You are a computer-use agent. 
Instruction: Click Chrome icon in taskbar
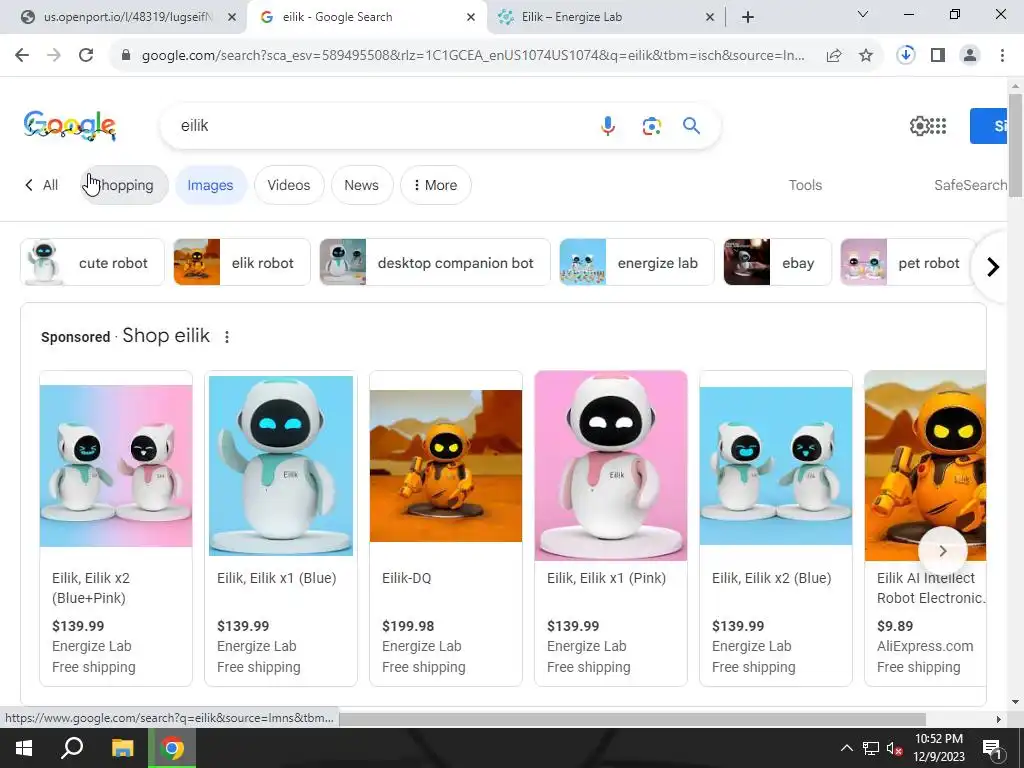172,748
